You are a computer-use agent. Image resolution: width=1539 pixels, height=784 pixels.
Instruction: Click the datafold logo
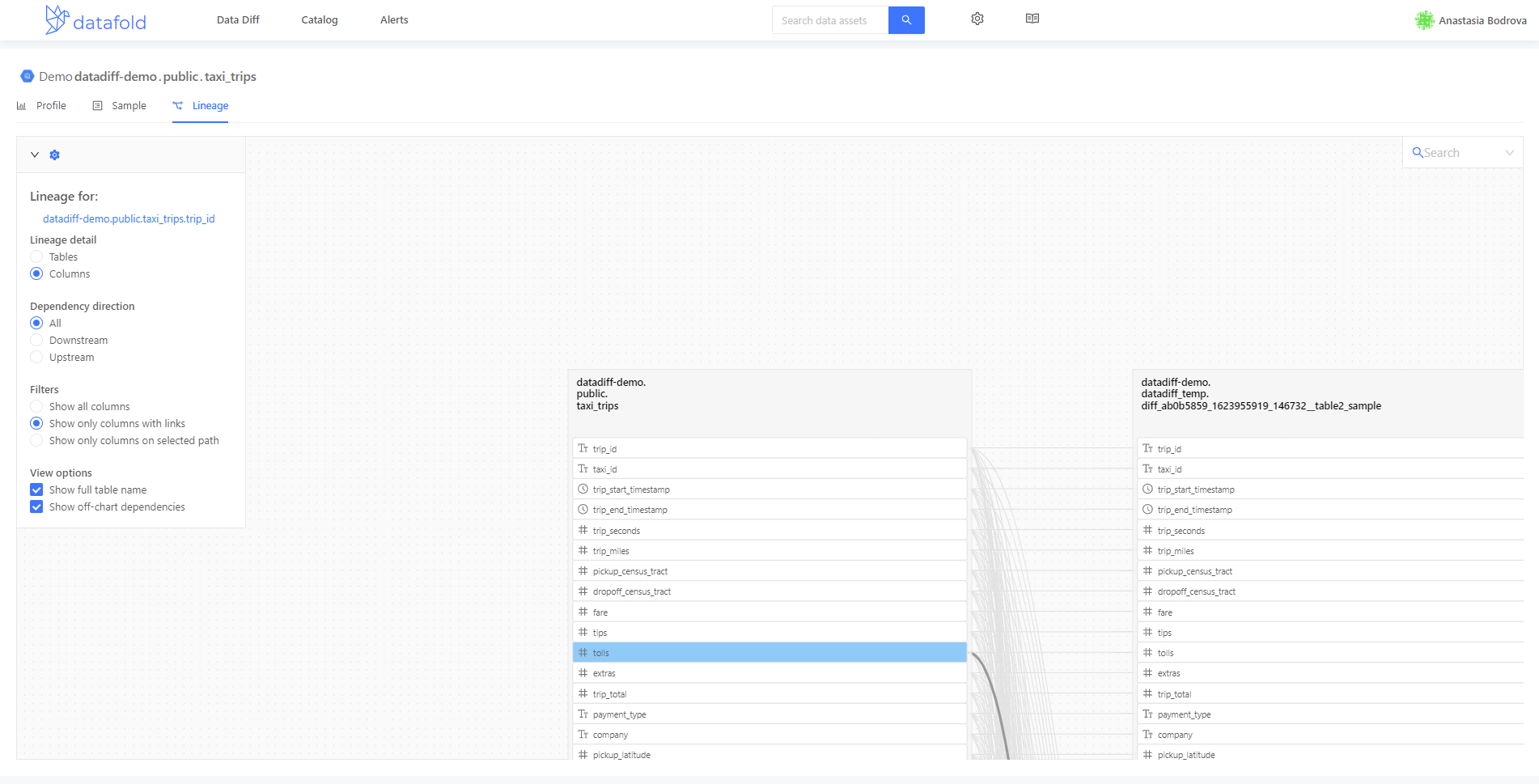[x=95, y=20]
